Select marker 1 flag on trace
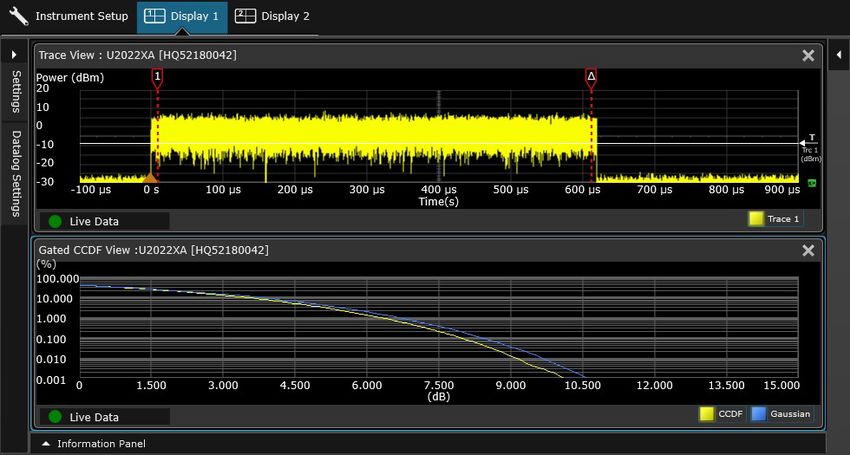This screenshot has width=850, height=455. (157, 78)
